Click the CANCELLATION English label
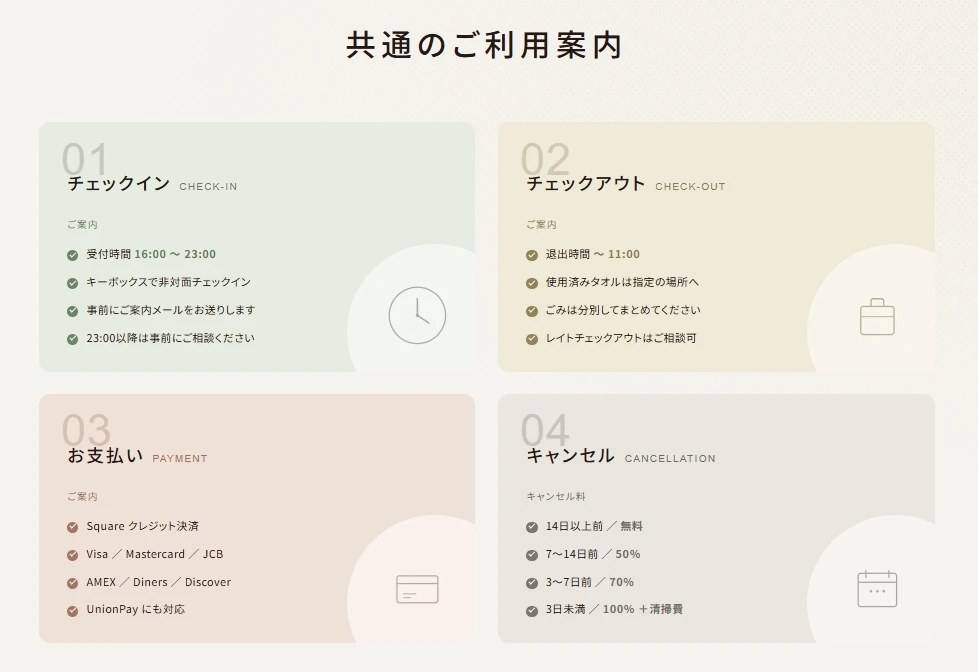 pyautogui.click(x=670, y=459)
